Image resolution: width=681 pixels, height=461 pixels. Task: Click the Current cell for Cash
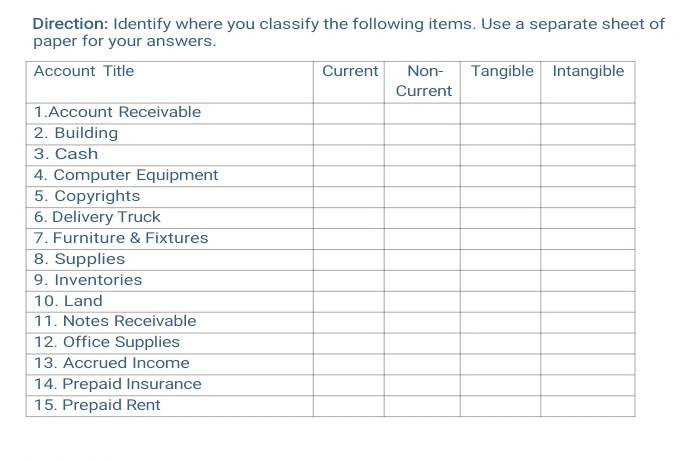click(348, 154)
